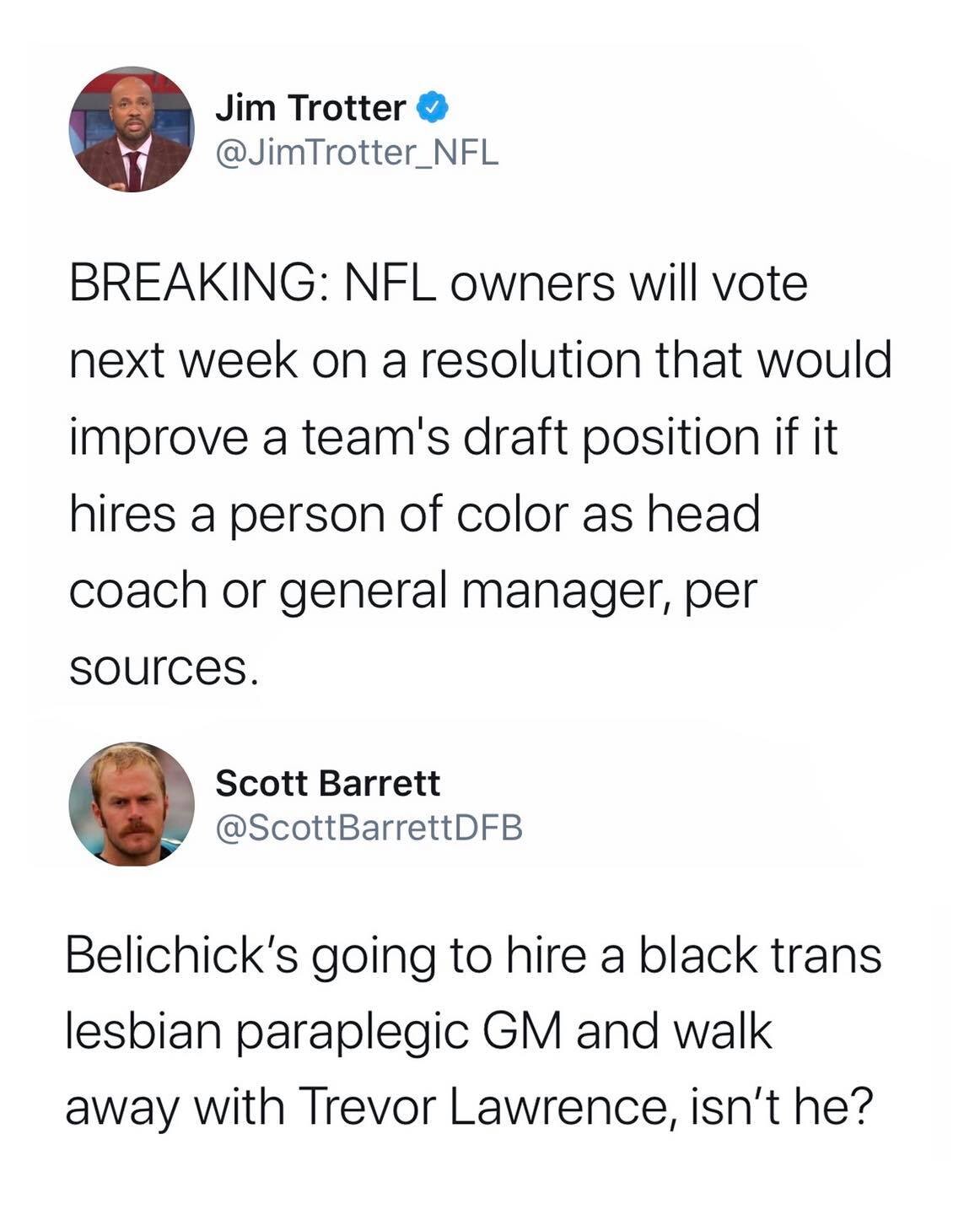The image size is (980, 1215).
Task: Click the words 'NFL owners' in tweet
Action: tap(477, 283)
